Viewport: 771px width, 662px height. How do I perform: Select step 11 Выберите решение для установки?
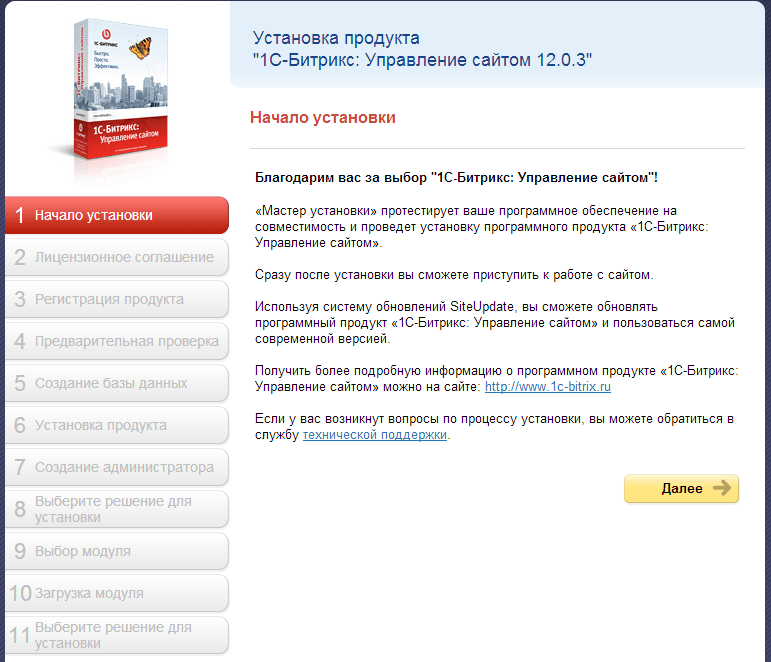pyautogui.click(x=117, y=635)
